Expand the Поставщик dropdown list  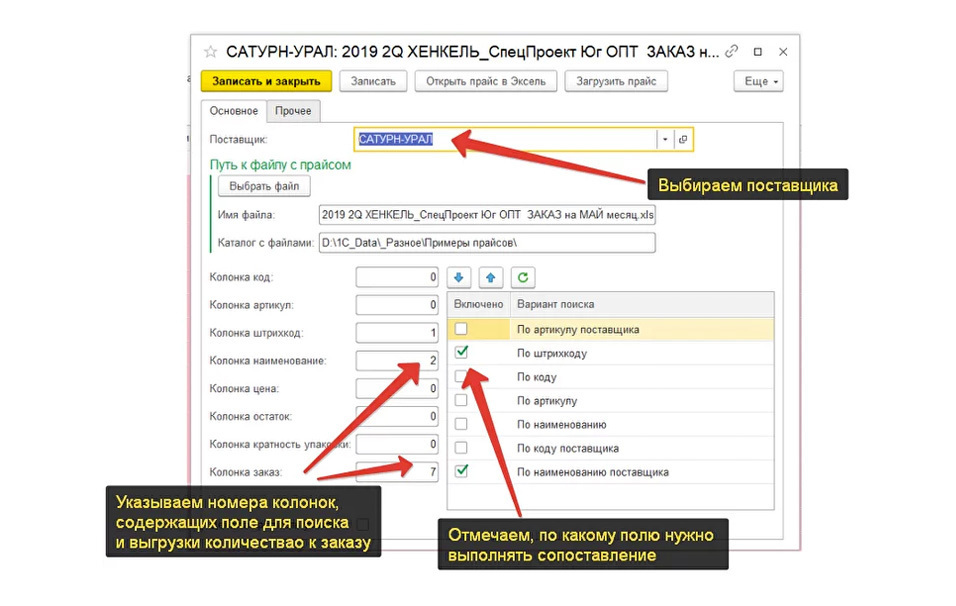point(665,140)
